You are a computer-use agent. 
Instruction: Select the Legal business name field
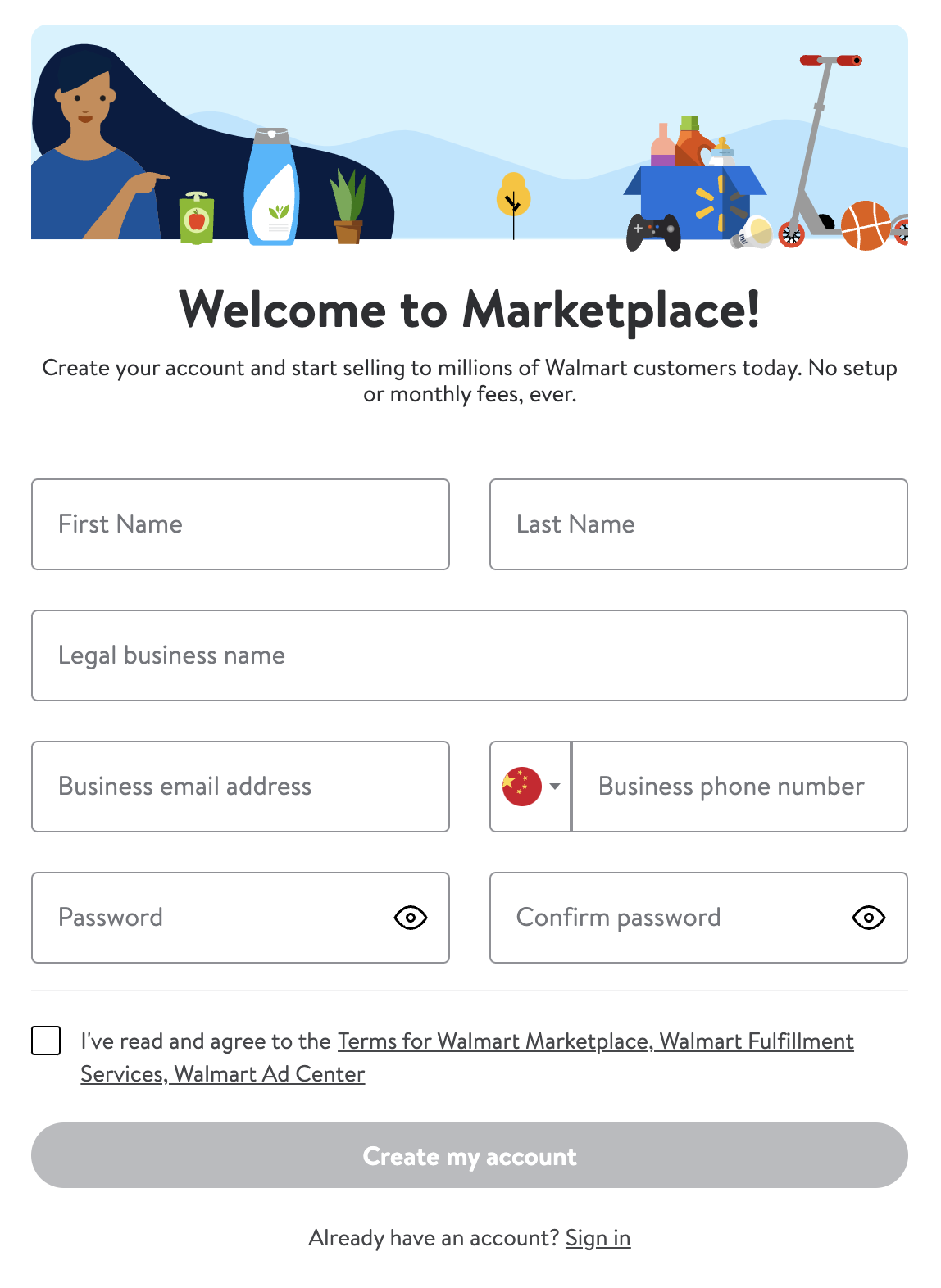coord(470,655)
